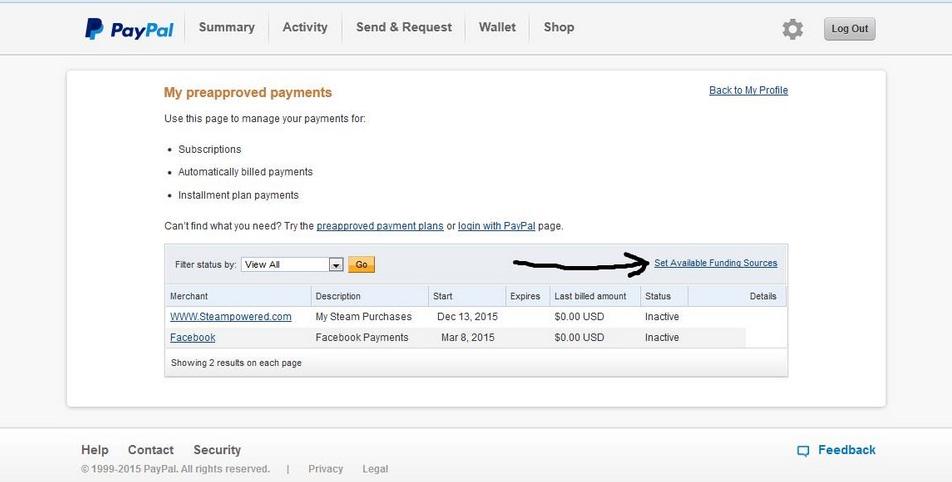This screenshot has width=952, height=482.
Task: Open the preapproved payment plans link
Action: pos(380,226)
